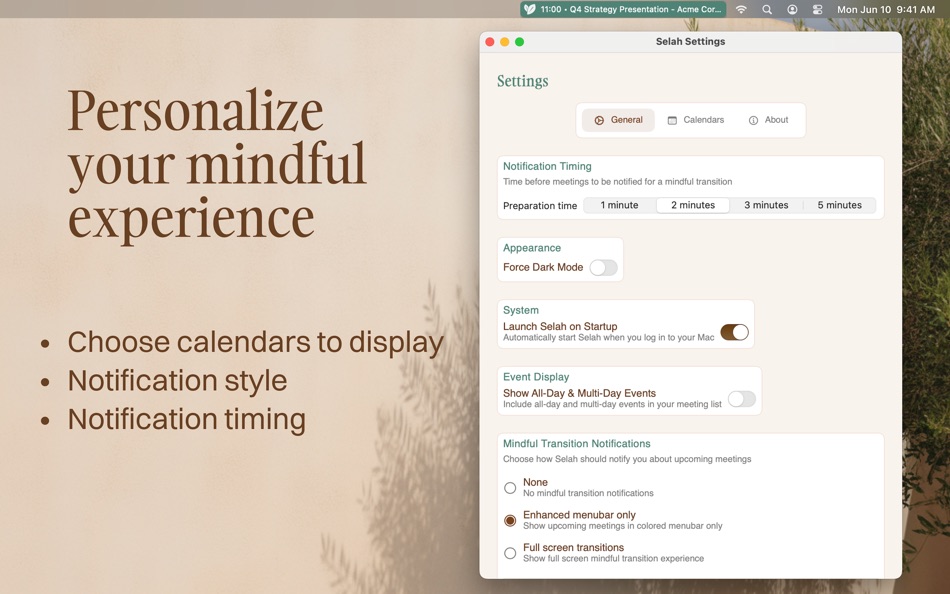Choose Full screen transitions radio button
This screenshot has height=594, width=950.
[x=510, y=553]
